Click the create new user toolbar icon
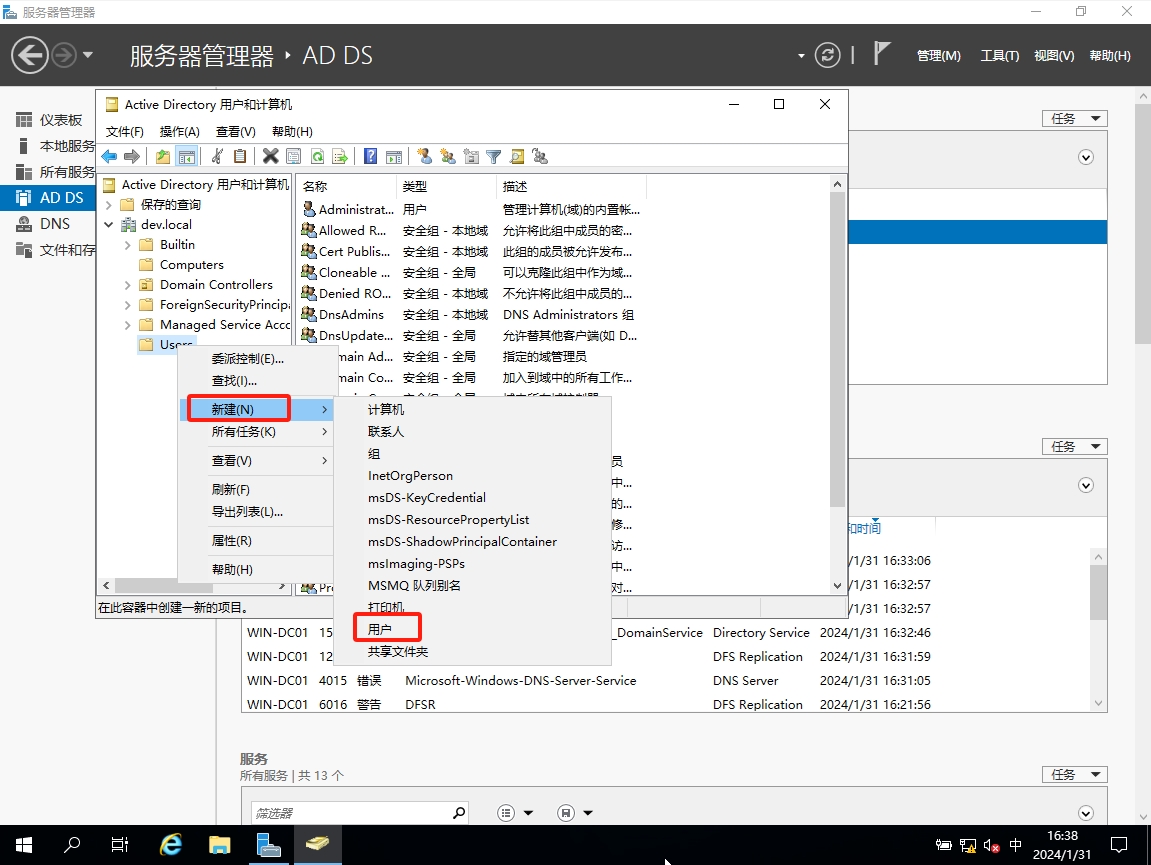The height and width of the screenshot is (865, 1151). pos(424,156)
